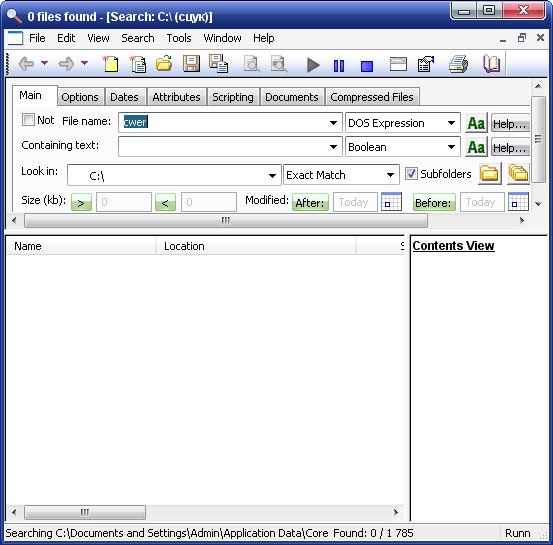Open saved search with folder icon

pos(164,63)
